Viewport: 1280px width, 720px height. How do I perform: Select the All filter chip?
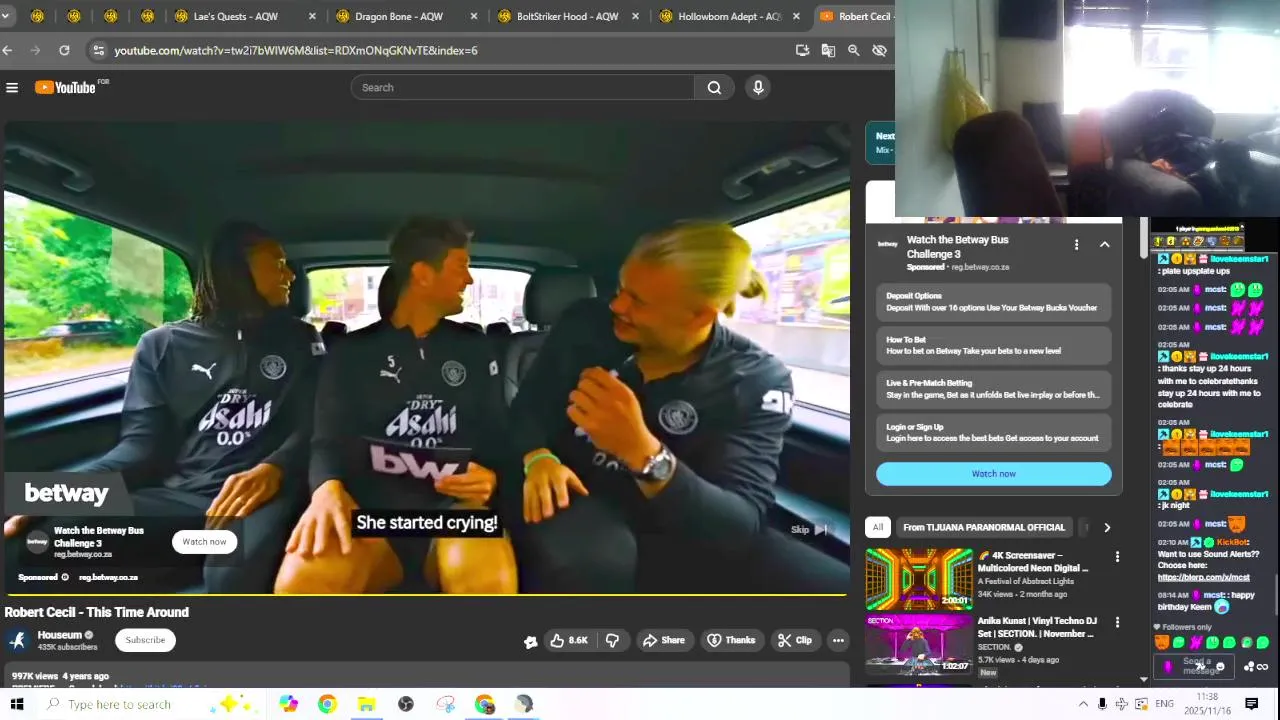pos(877,527)
